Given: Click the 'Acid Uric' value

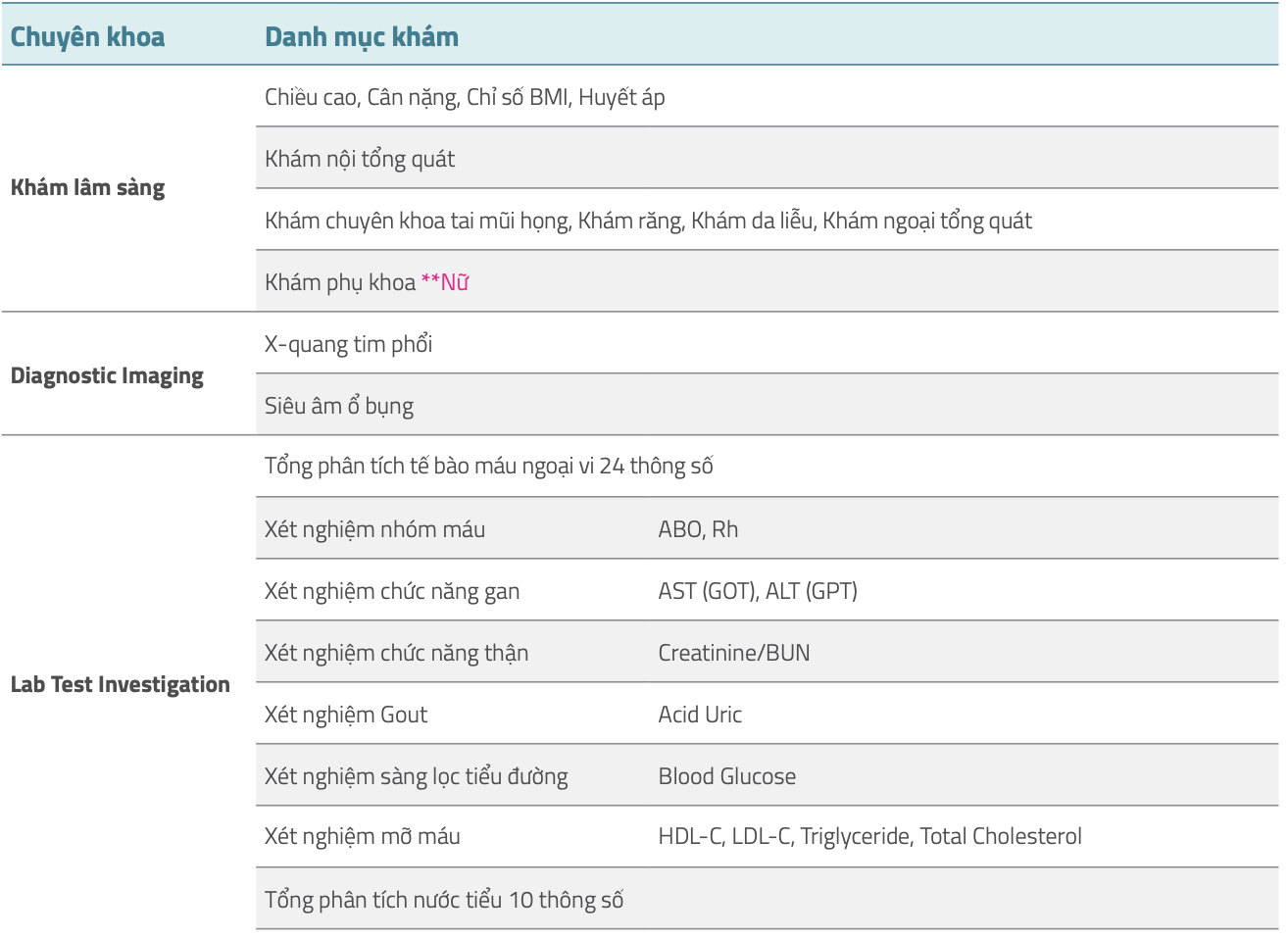Looking at the screenshot, I should [700, 715].
